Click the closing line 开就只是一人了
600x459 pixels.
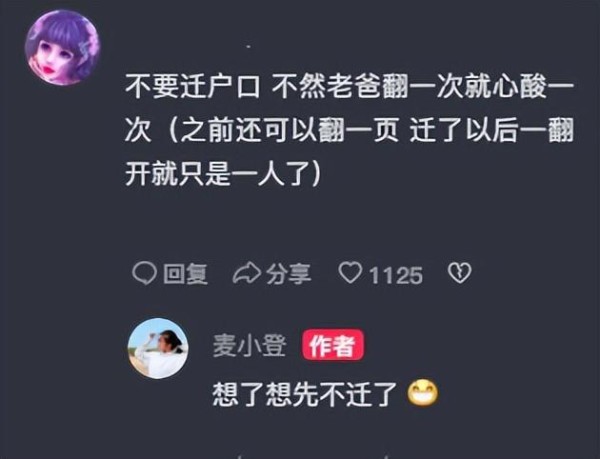pyautogui.click(x=217, y=175)
